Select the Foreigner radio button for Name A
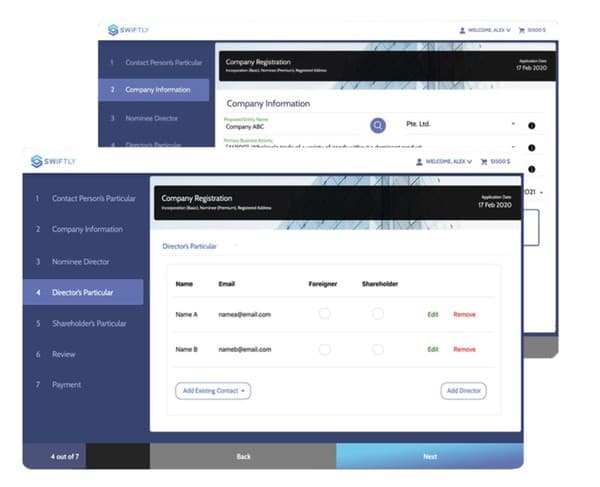600x487 pixels. click(324, 314)
